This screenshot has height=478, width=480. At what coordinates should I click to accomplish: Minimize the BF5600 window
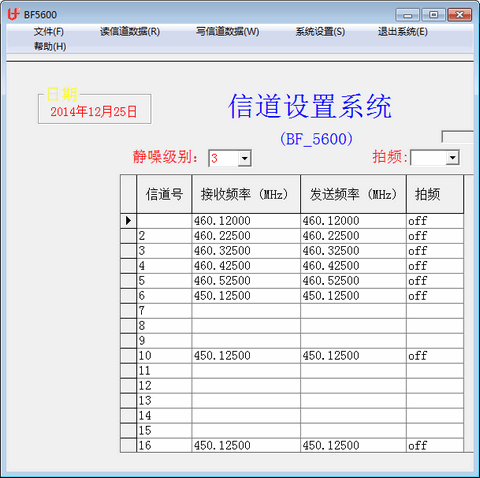408,15
